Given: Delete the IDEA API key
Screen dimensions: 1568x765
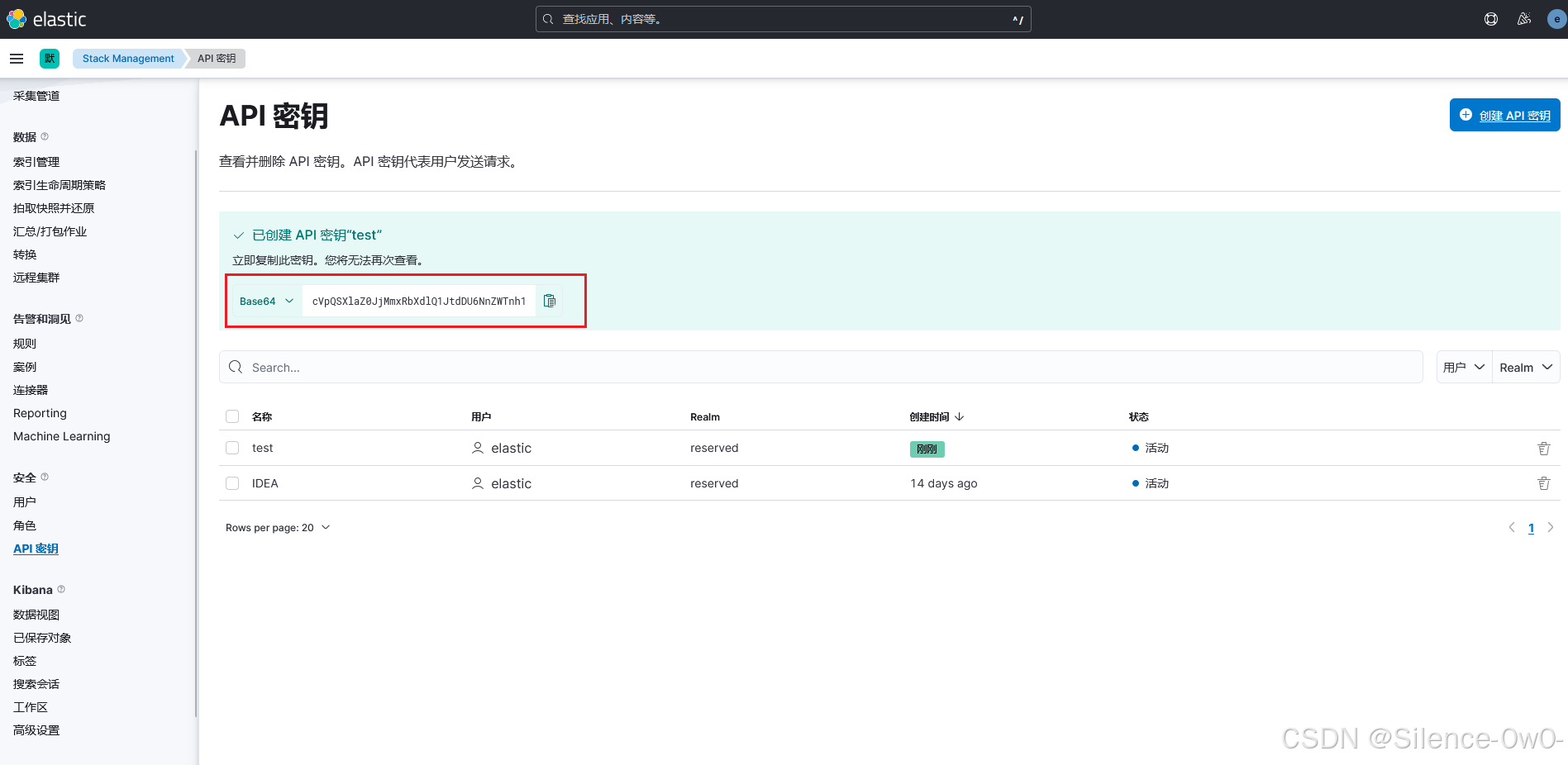Looking at the screenshot, I should [1544, 483].
